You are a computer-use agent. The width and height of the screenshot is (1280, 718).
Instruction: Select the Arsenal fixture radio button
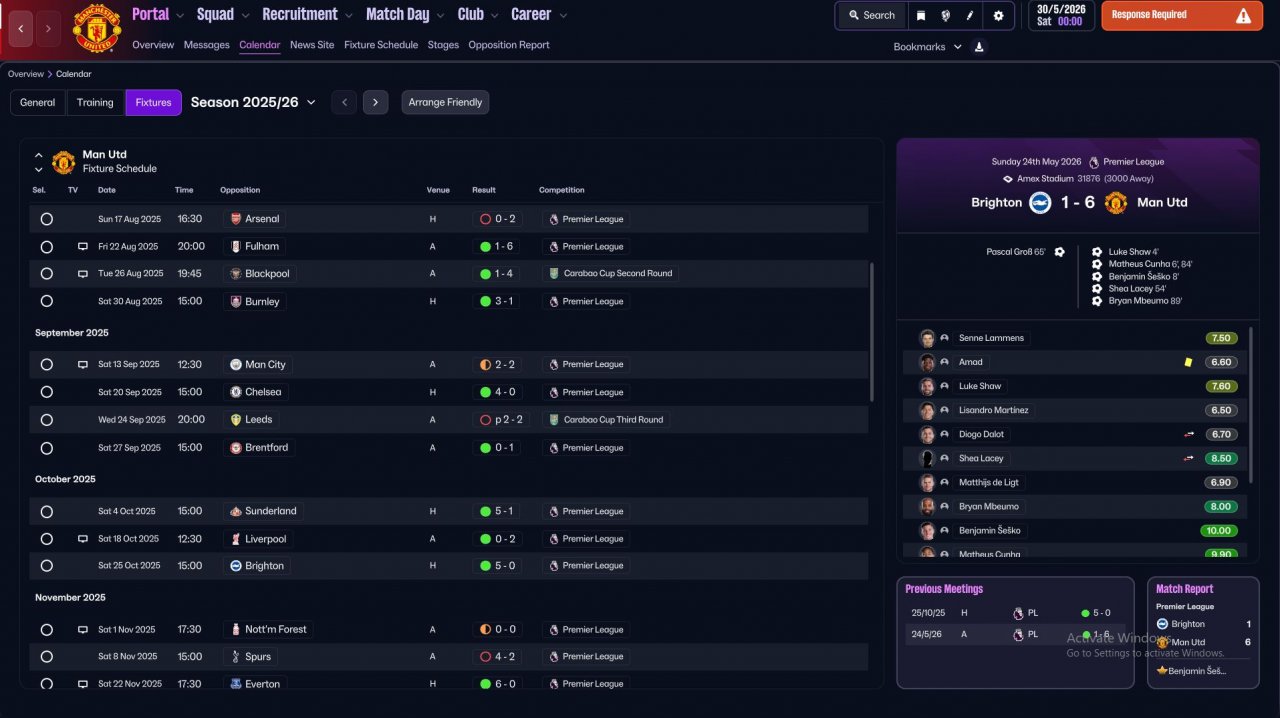tap(46, 219)
